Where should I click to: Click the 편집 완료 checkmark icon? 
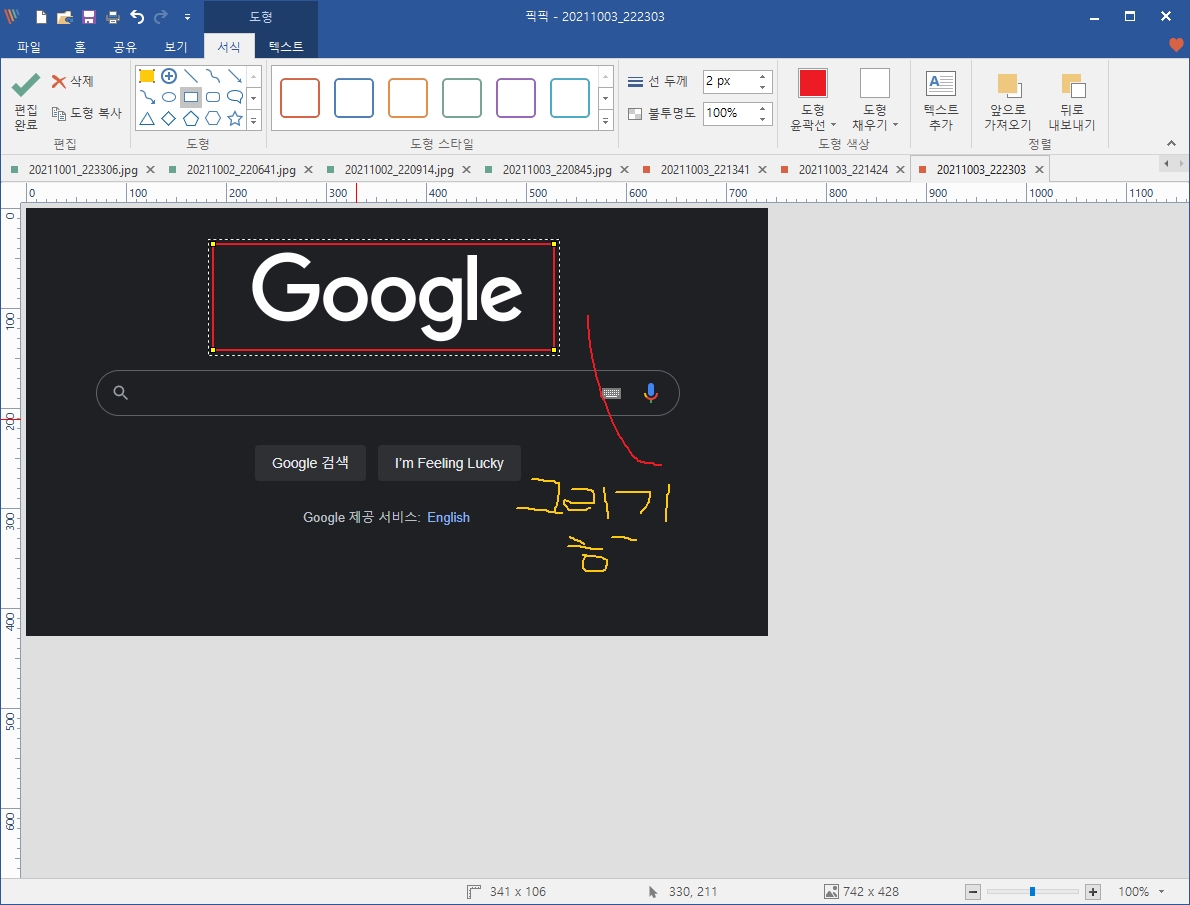coord(26,87)
